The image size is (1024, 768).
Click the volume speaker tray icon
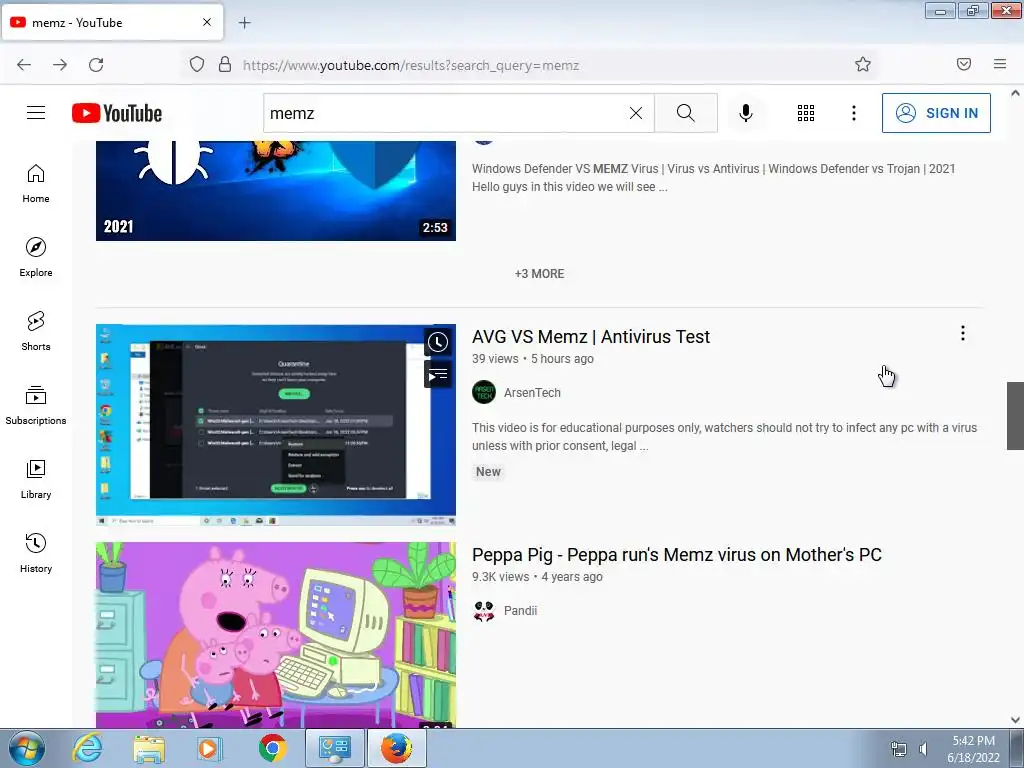(923, 749)
